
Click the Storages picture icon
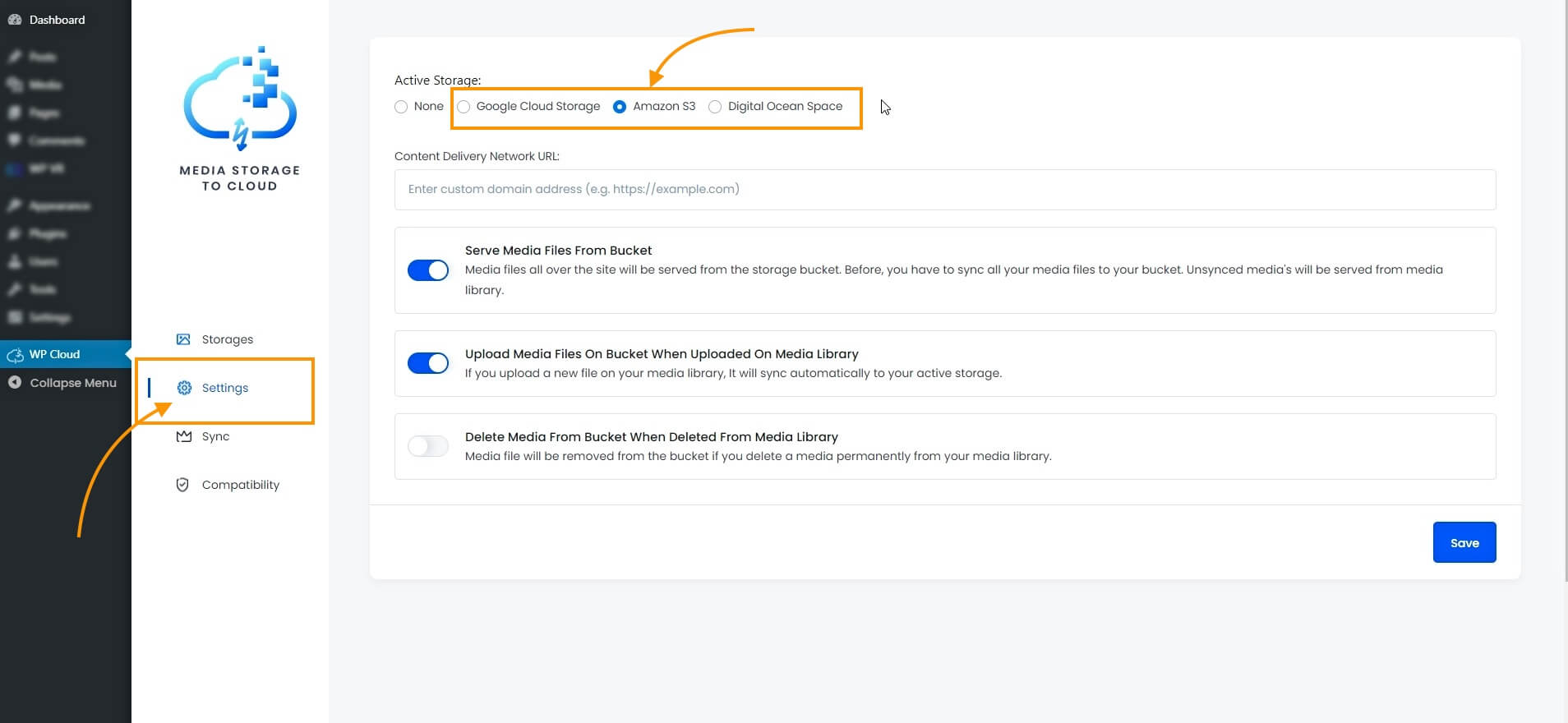tap(183, 339)
